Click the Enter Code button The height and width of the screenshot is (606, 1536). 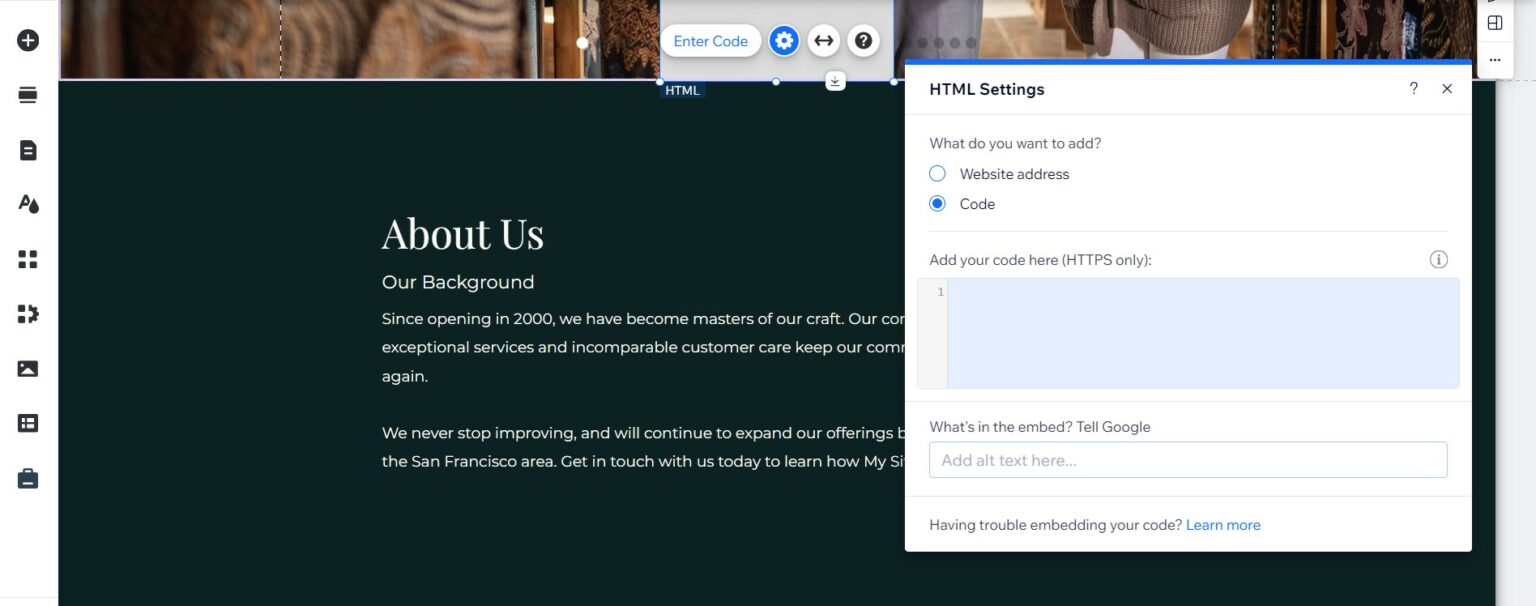[x=710, y=40]
